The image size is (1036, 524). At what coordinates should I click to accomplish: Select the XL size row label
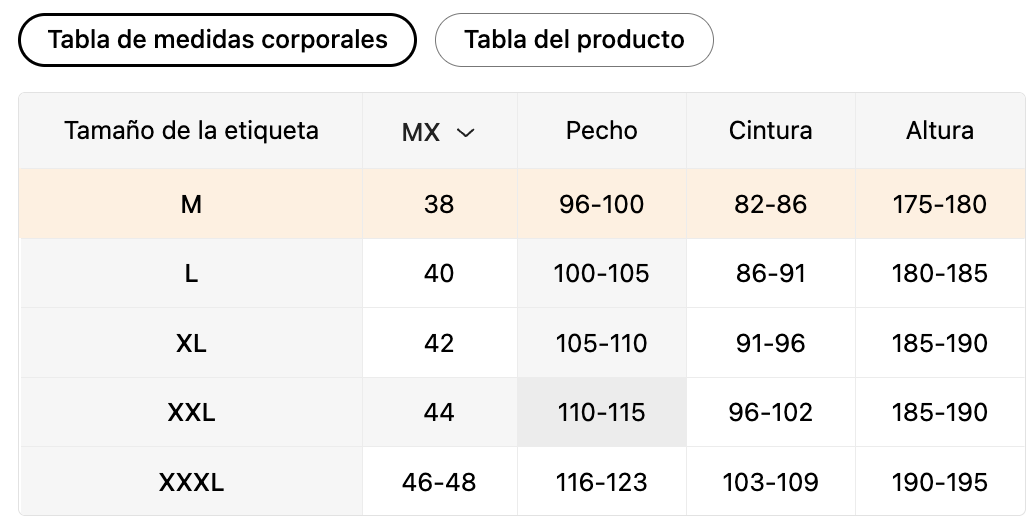(191, 343)
